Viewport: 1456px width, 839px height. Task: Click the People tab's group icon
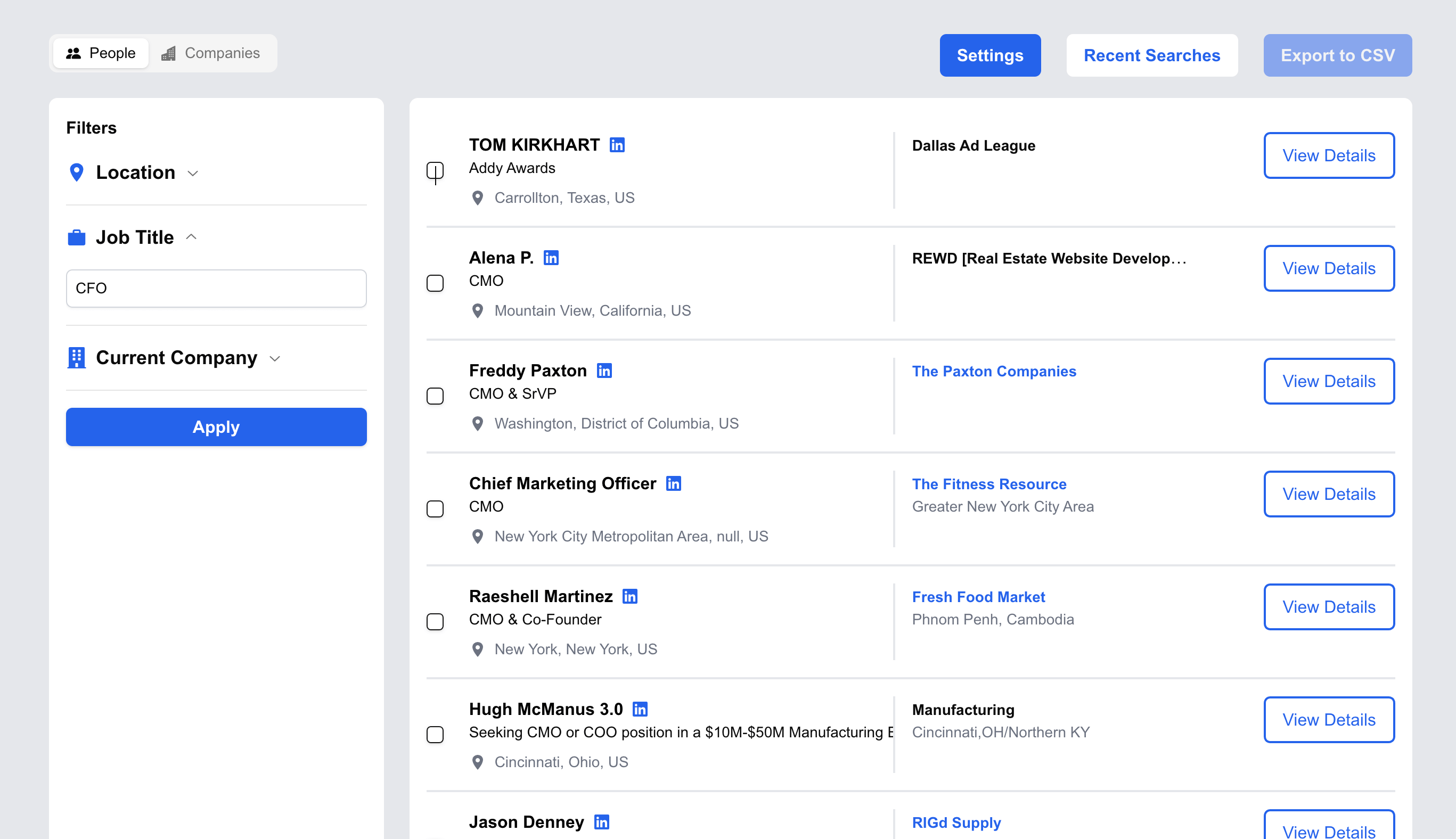click(x=73, y=54)
